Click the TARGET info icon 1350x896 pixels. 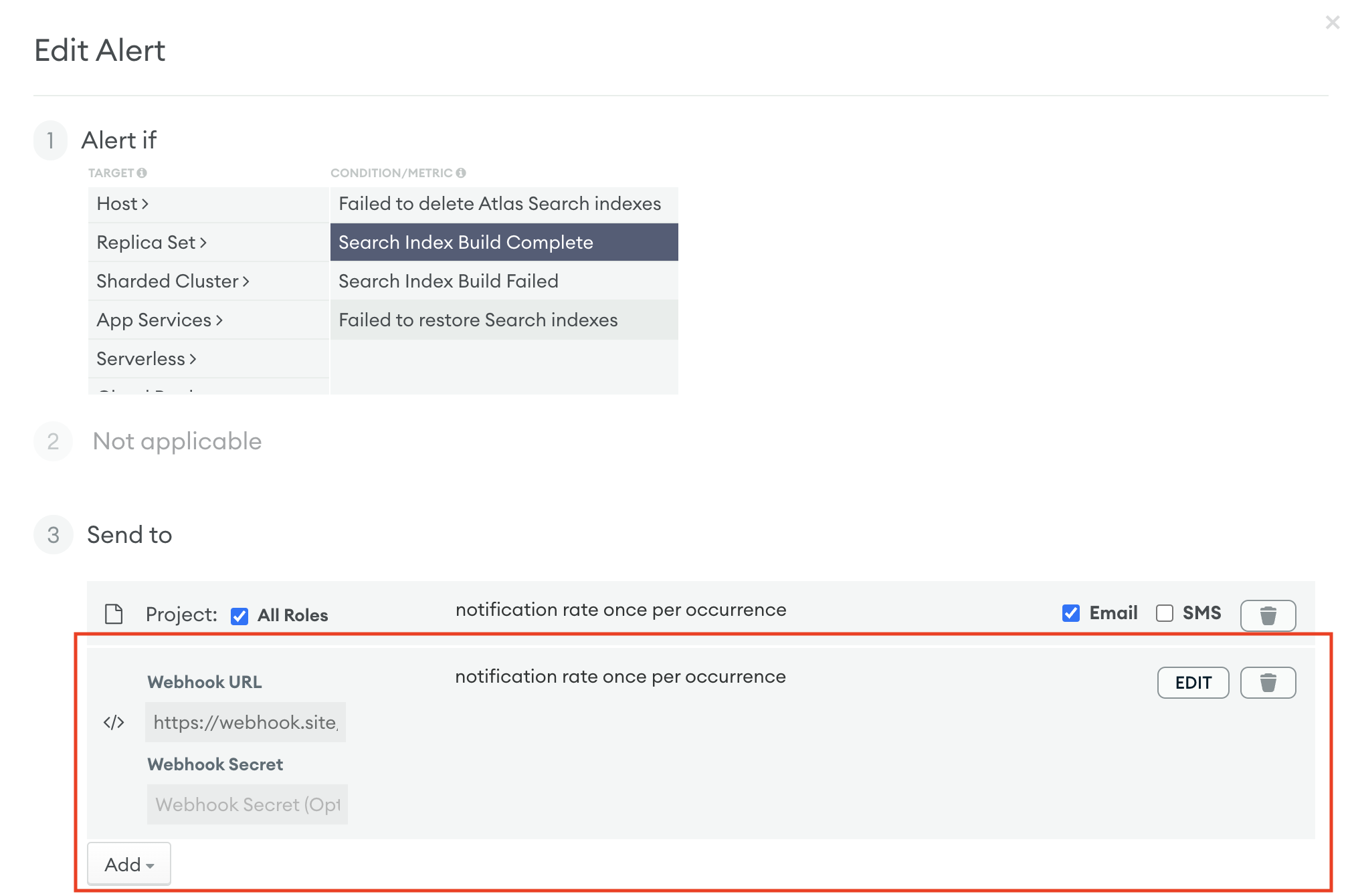coord(142,173)
